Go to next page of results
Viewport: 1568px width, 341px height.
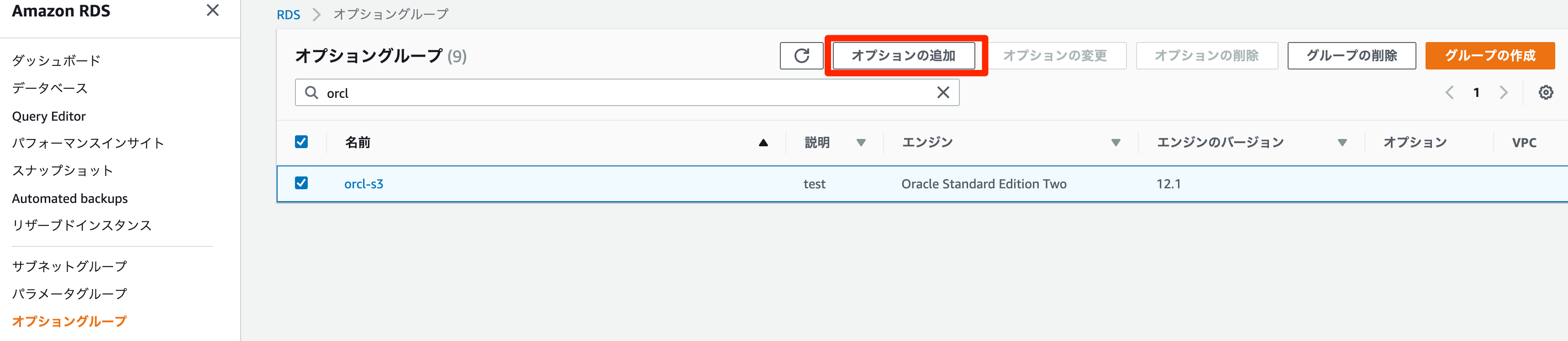(1503, 92)
